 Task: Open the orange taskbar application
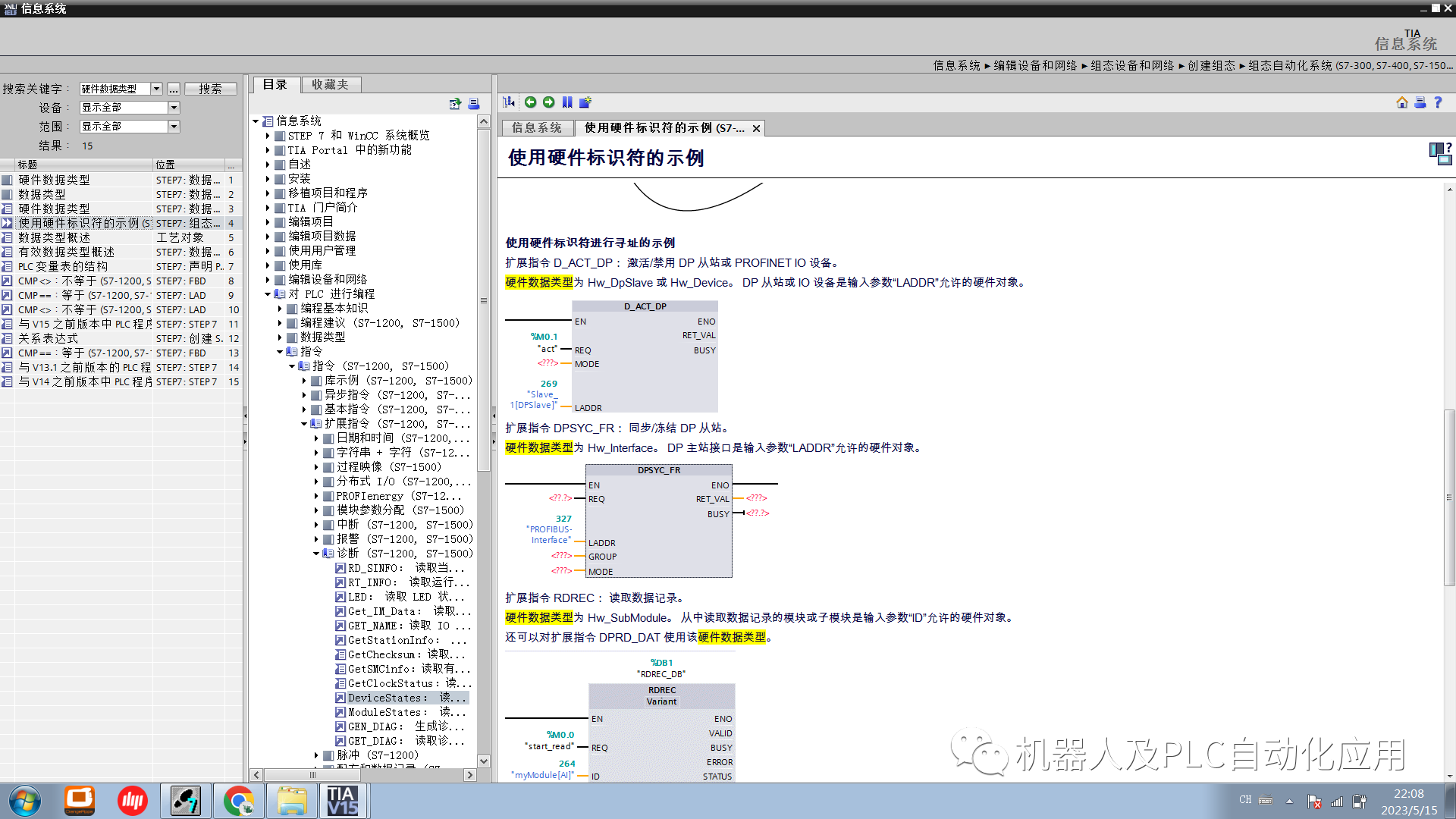point(79,802)
